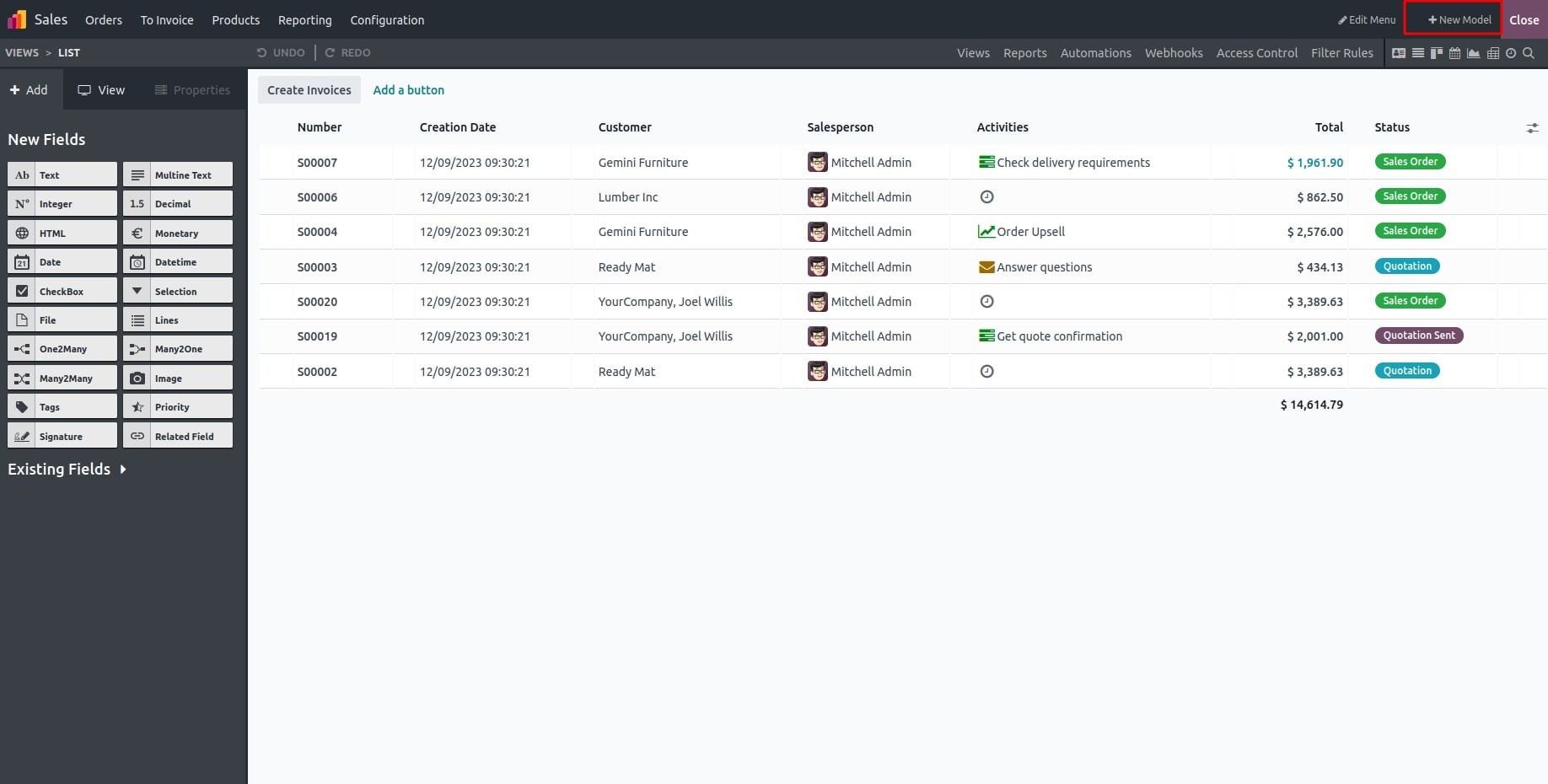Select the Decimal field component

(178, 203)
